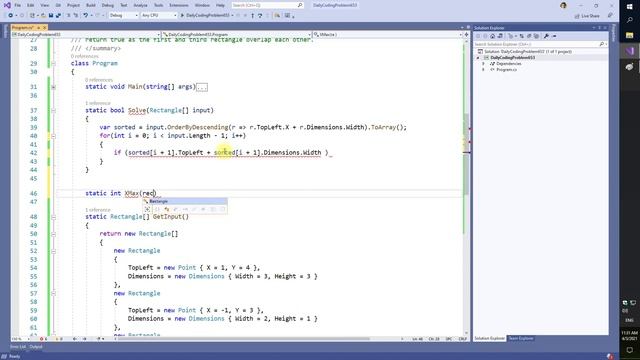
Task: Click the Windows taskbar search icon
Action: pyautogui.click(x=629, y=20)
